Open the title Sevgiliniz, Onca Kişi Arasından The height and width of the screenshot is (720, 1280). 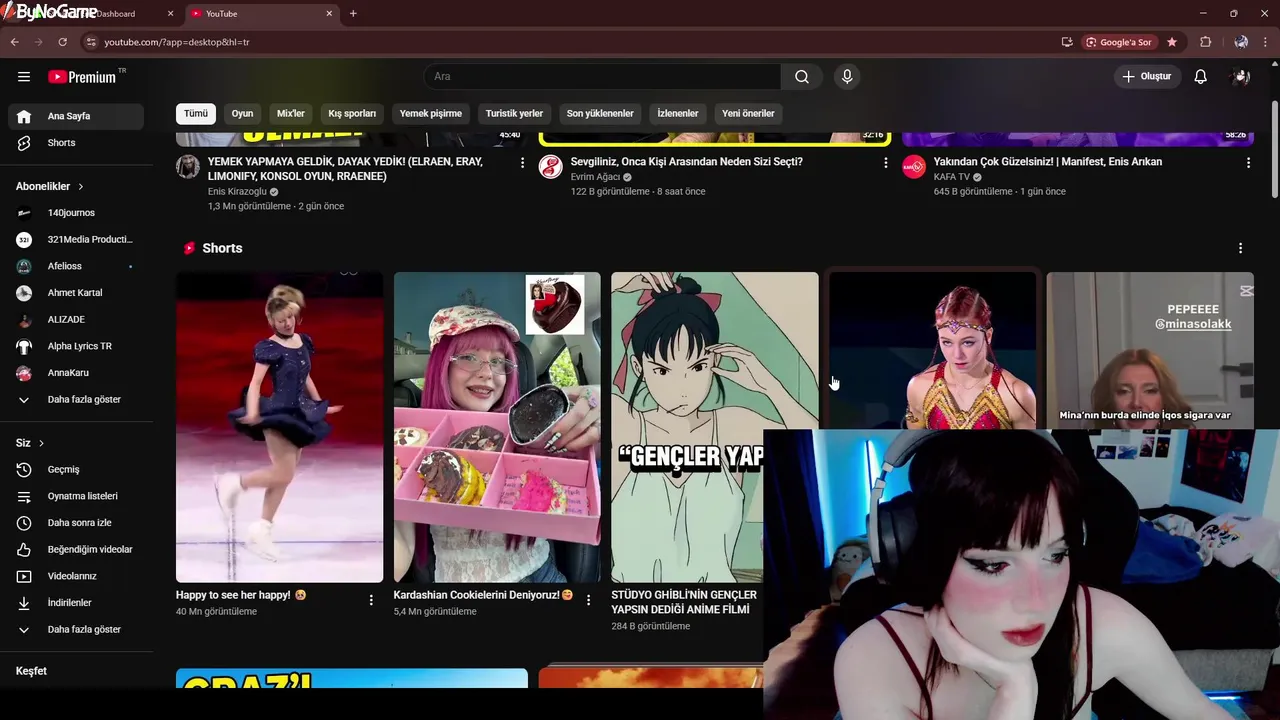point(686,162)
